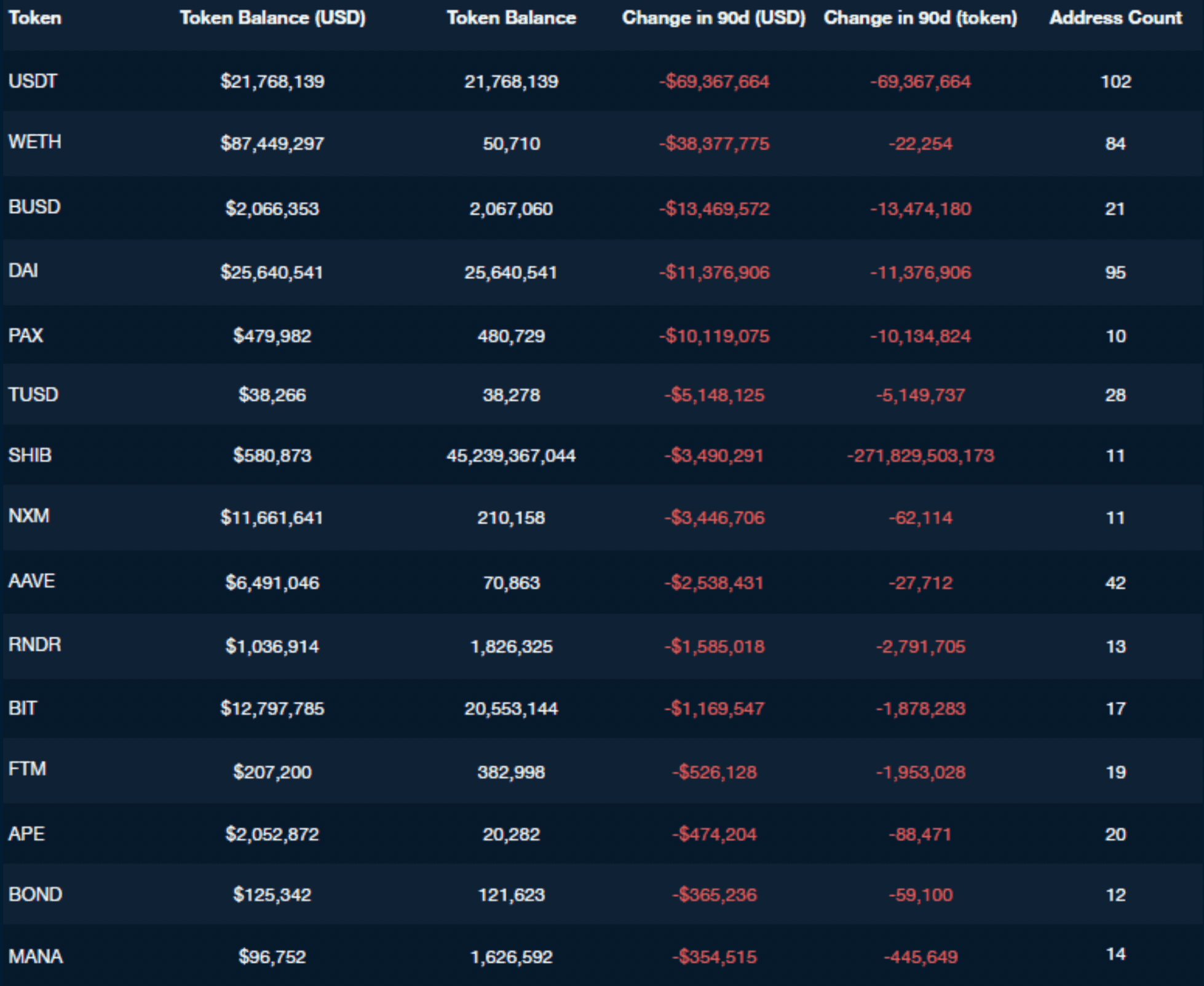Image resolution: width=1204 pixels, height=986 pixels.
Task: Click APE token change -88,471
Action: 920,834
